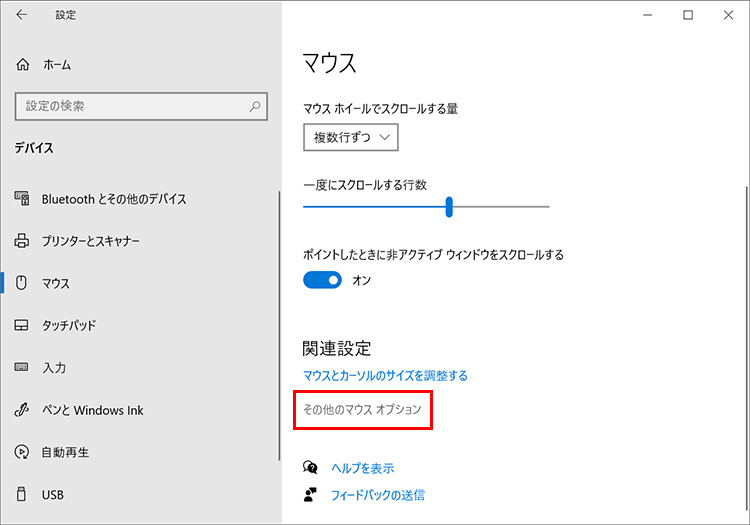Open the 複数行ずつ scroll dropdown
750x525 pixels.
351,137
